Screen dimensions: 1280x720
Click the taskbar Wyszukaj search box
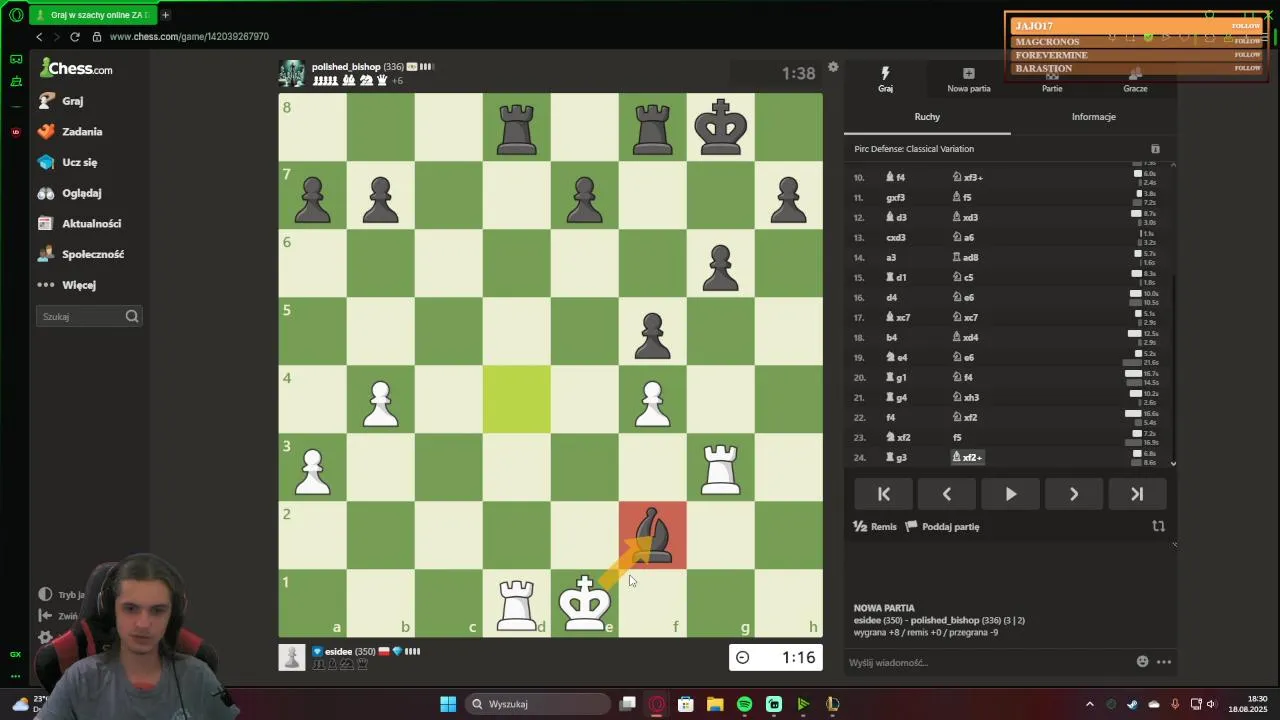tap(538, 704)
